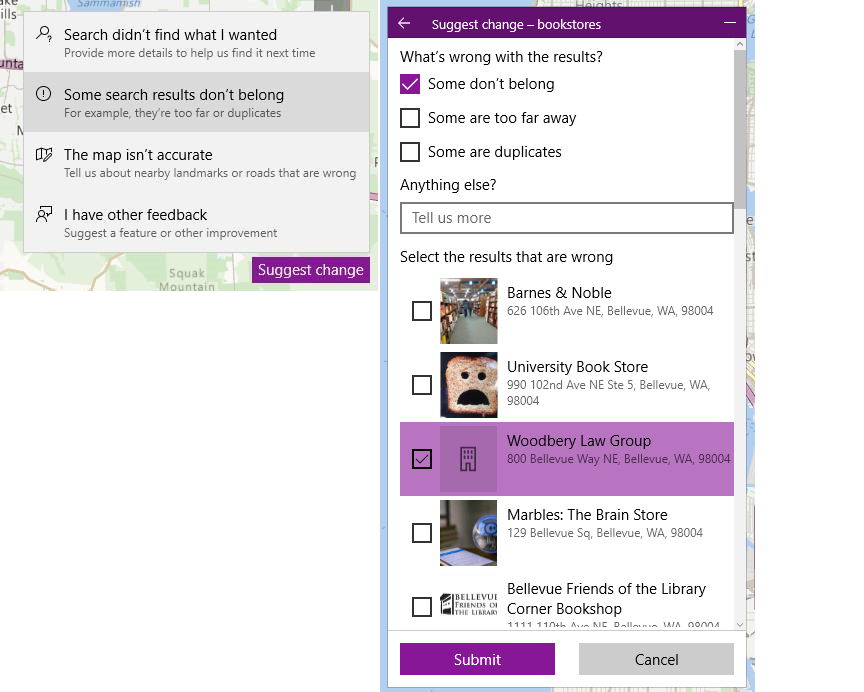The image size is (864, 692).
Task: Click the 'Tell us more' text field
Action: point(567,218)
